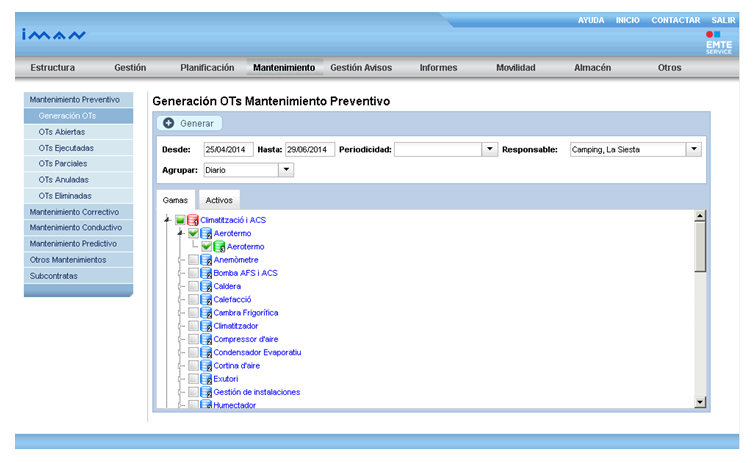Click the Desde date field
Image resolution: width=755 pixels, height=463 pixels.
[x=226, y=149]
